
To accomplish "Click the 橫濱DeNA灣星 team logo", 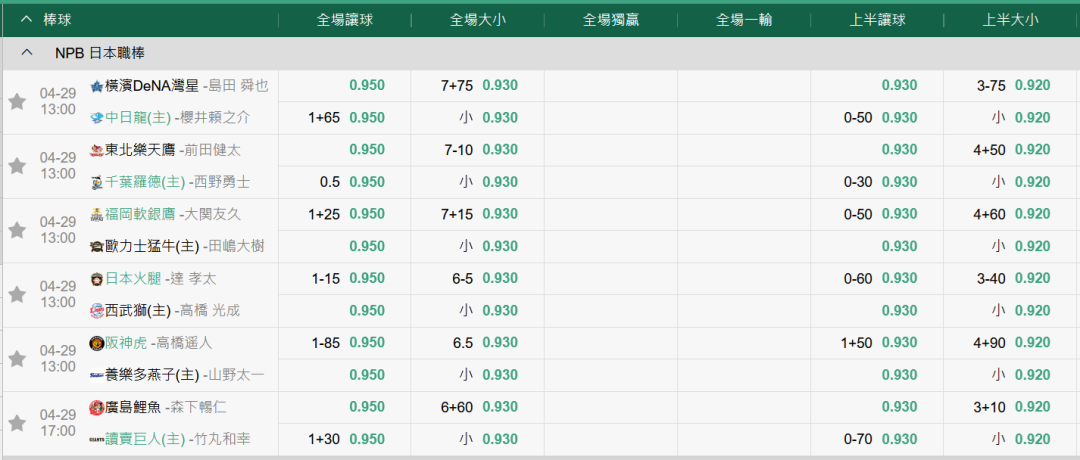I will (x=97, y=86).
